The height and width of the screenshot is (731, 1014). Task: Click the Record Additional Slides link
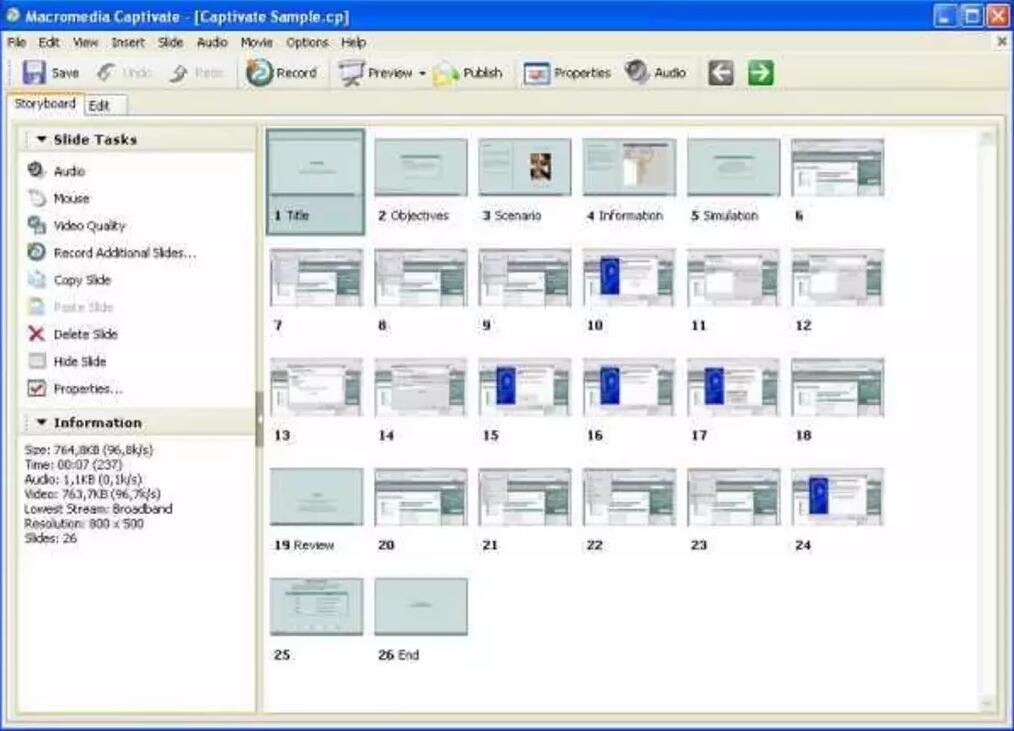(x=124, y=252)
